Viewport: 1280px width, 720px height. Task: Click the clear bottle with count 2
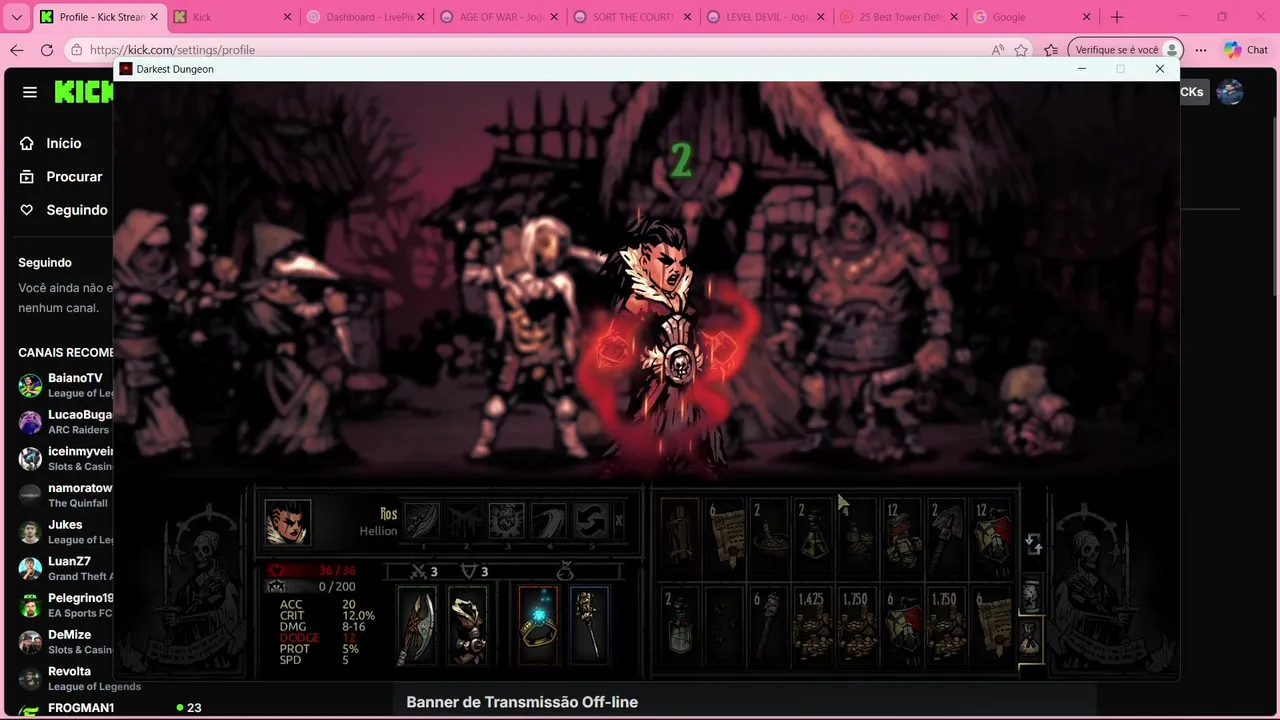[x=680, y=627]
